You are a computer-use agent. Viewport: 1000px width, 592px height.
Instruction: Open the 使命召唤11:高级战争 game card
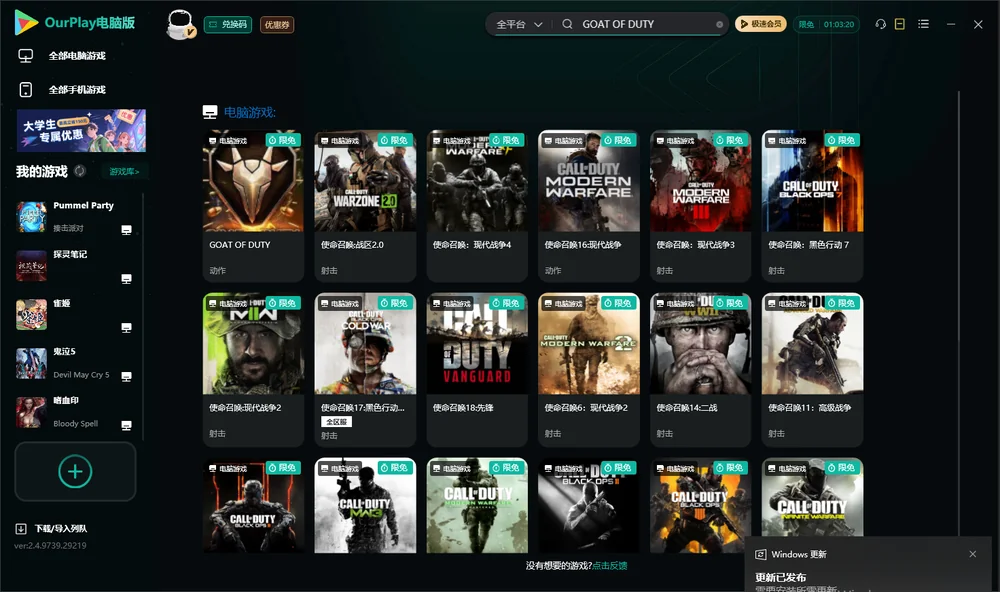coord(812,370)
